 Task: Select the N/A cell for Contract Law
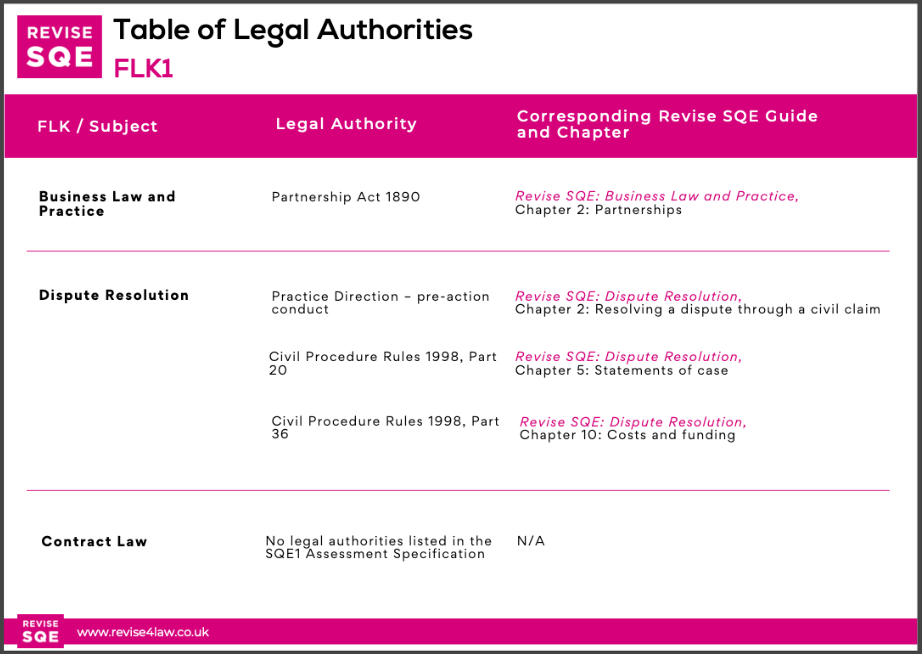click(x=530, y=541)
